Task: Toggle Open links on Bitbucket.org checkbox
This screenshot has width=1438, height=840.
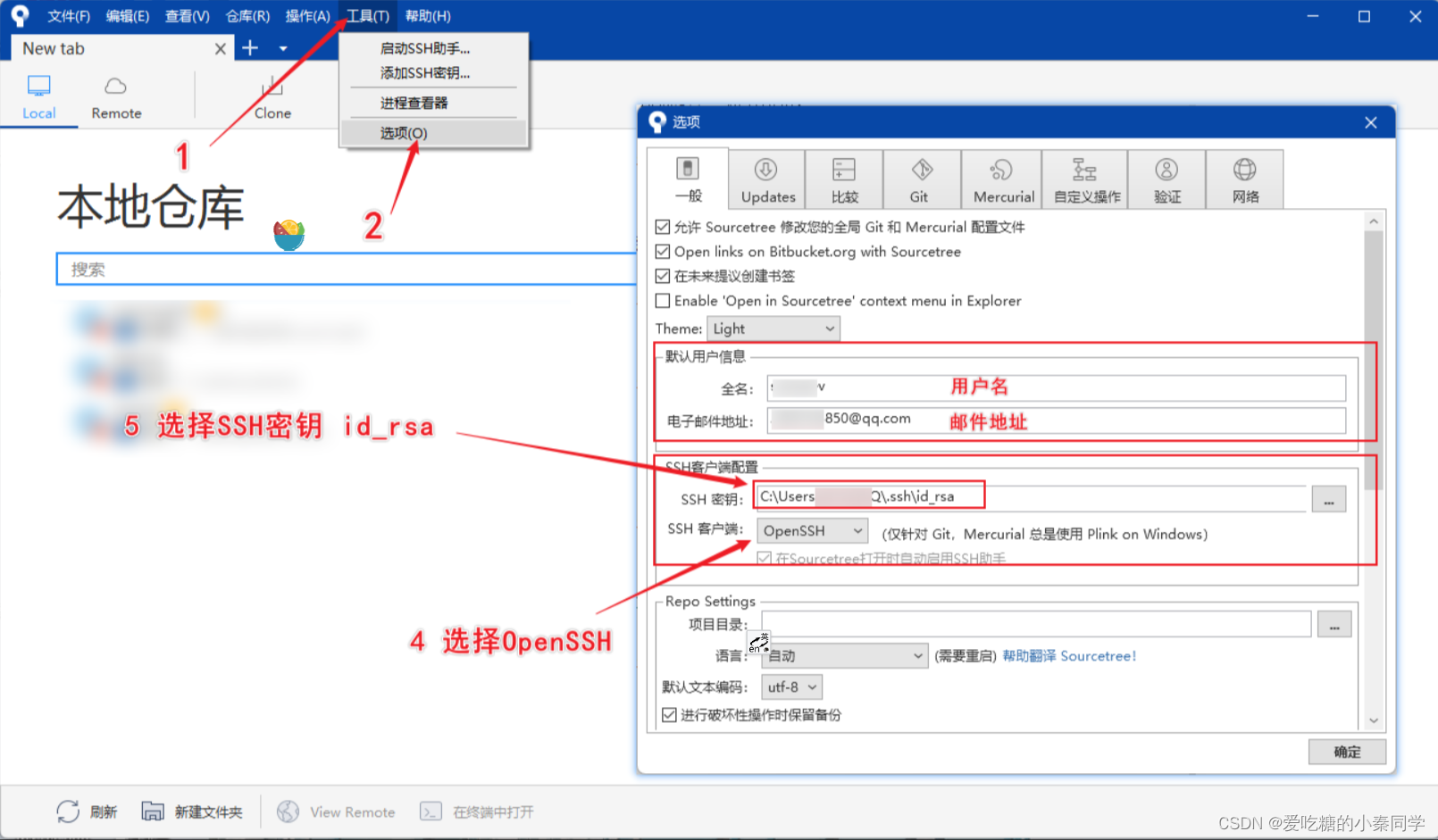Action: pyautogui.click(x=663, y=252)
